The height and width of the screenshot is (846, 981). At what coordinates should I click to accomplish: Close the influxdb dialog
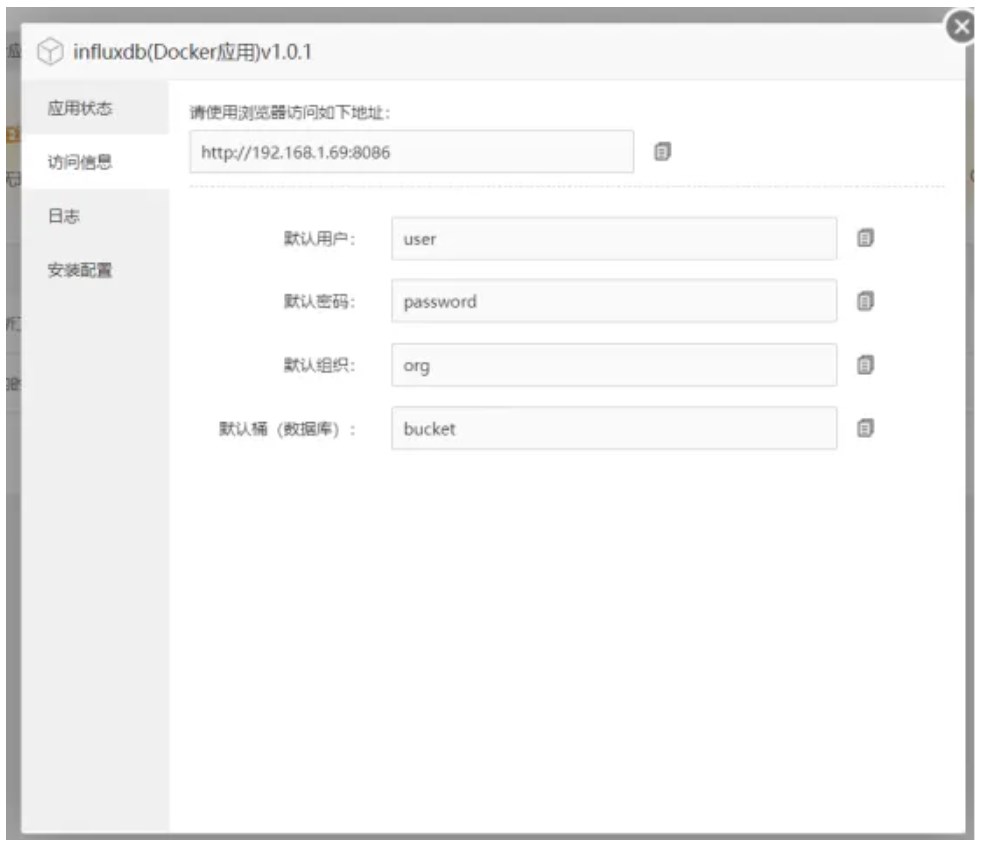[961, 27]
